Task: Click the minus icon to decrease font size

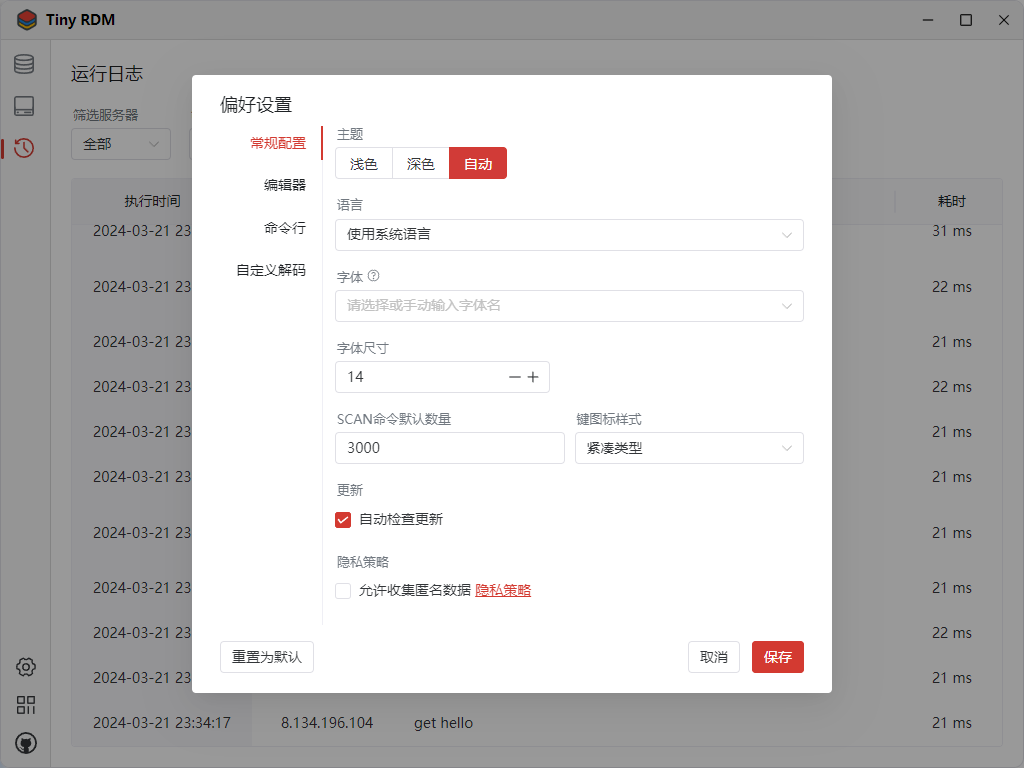Action: tap(515, 377)
